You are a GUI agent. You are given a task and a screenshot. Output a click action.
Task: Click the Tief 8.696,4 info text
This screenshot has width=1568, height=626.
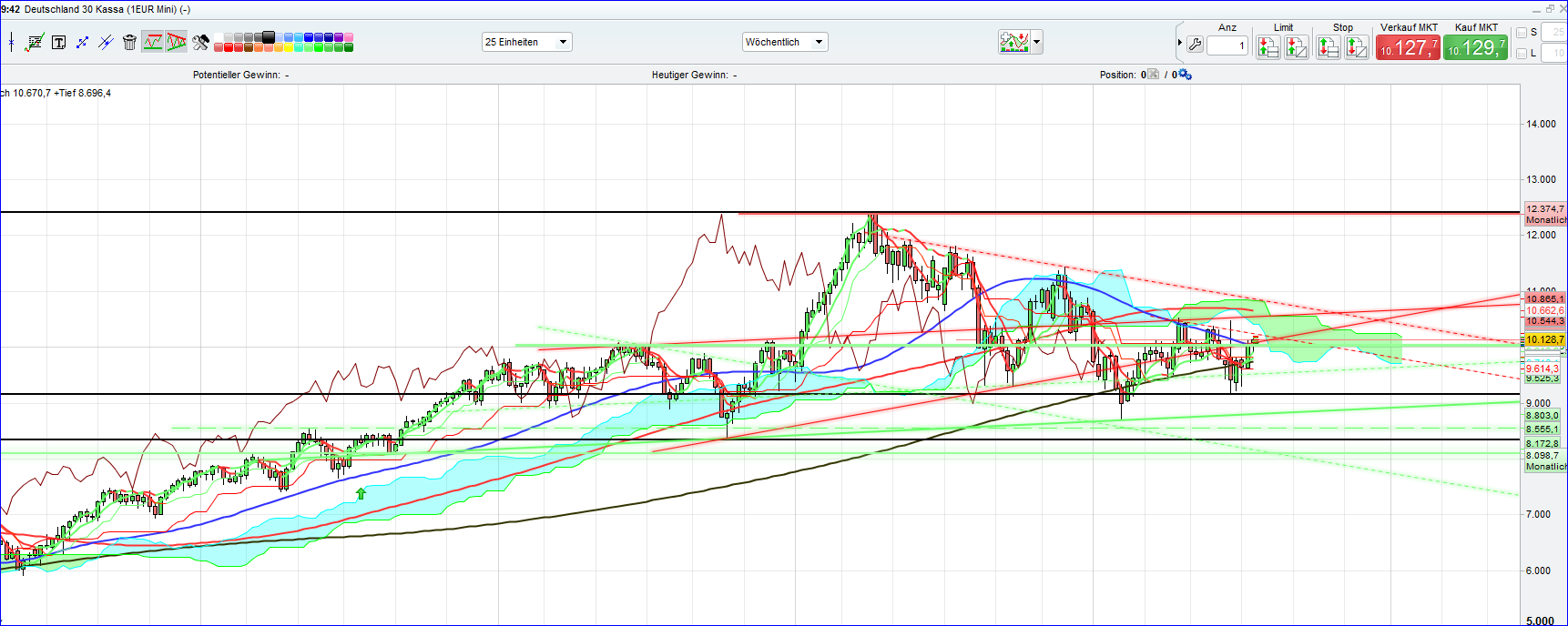pyautogui.click(x=85, y=93)
